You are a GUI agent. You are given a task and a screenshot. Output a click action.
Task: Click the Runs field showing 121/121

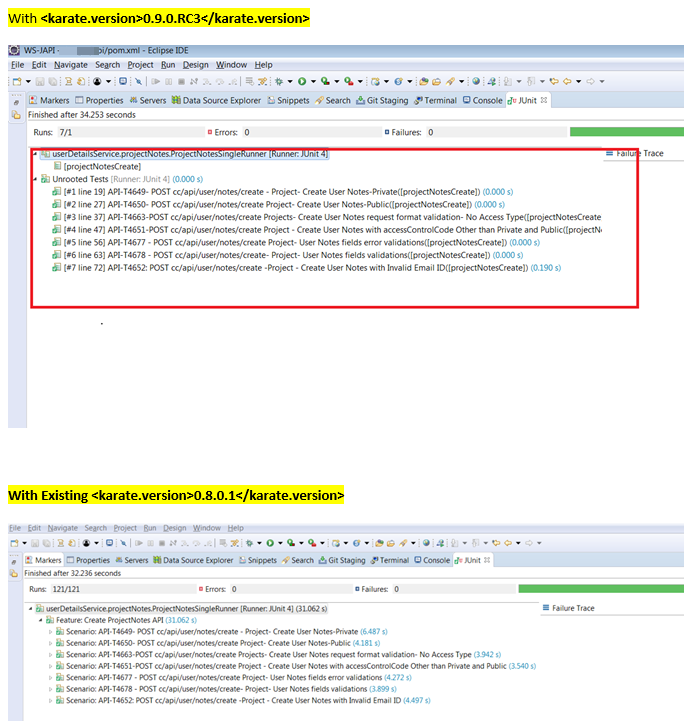124,589
